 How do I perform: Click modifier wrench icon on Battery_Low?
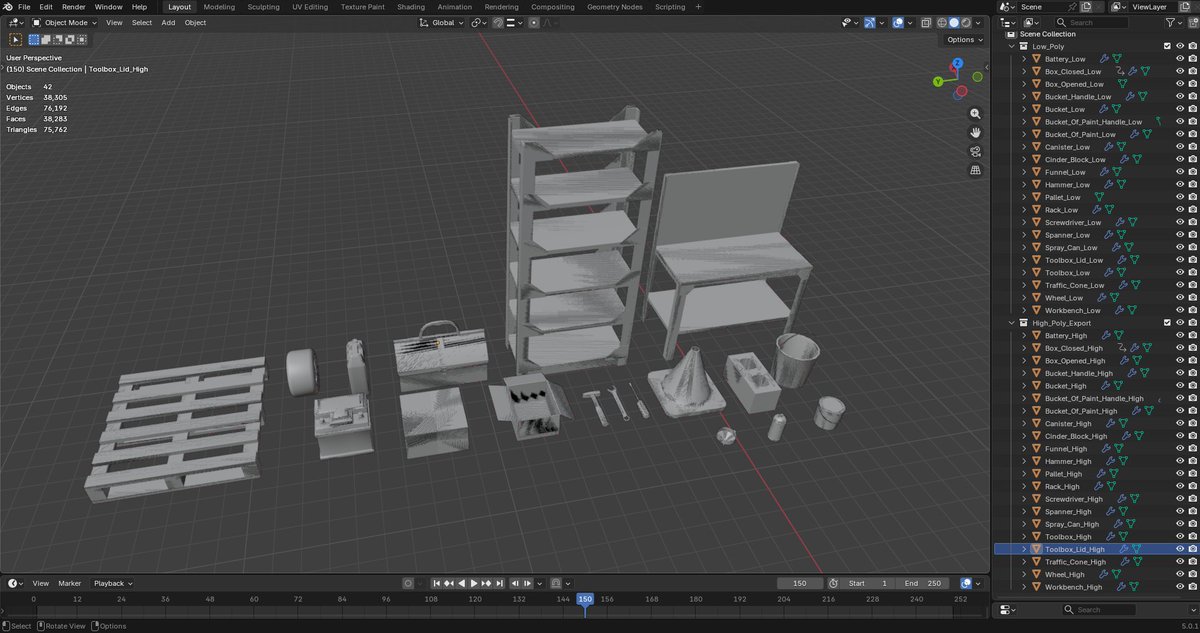tap(1105, 59)
